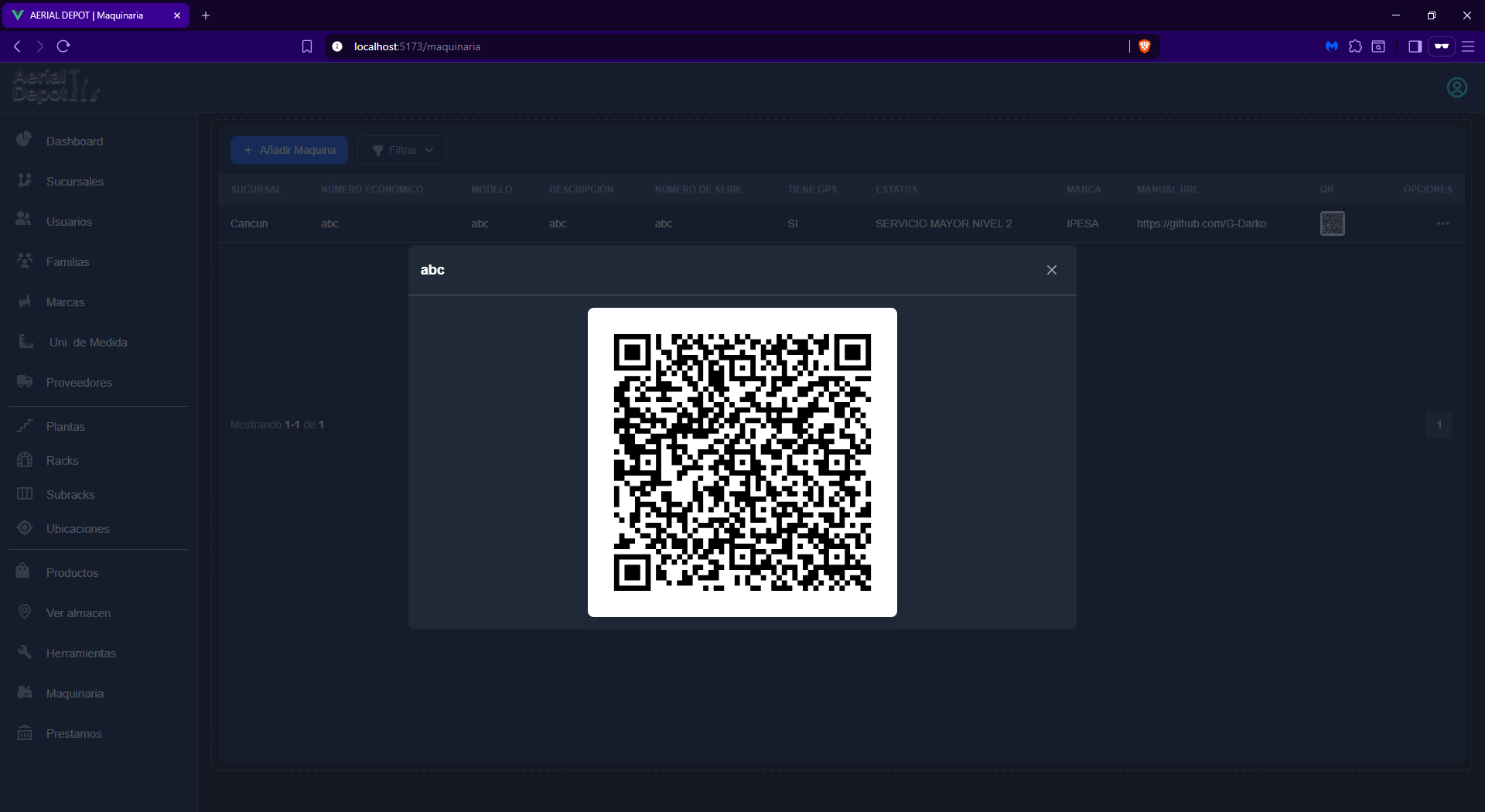Click the Ubicaciones target icon

tap(25, 527)
